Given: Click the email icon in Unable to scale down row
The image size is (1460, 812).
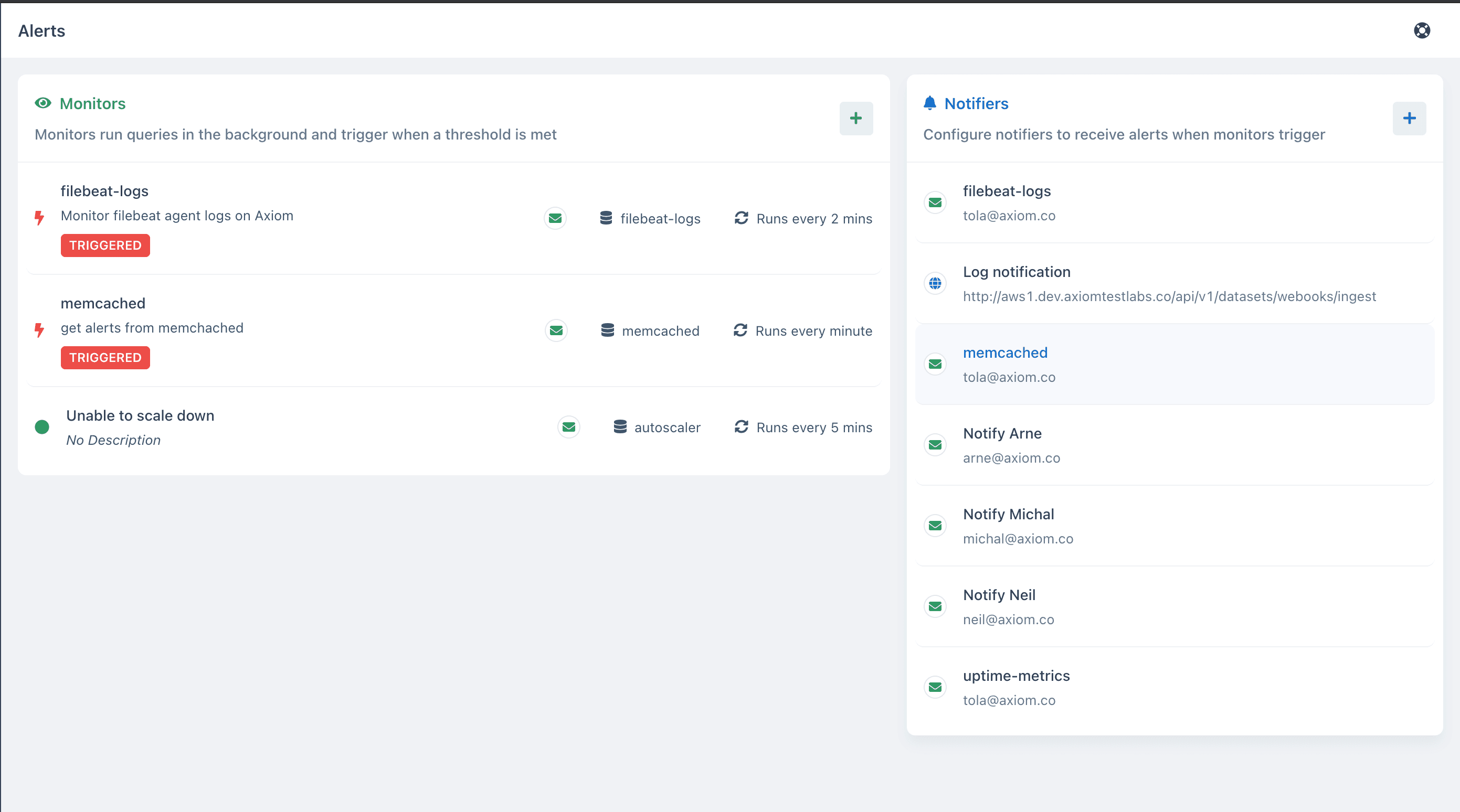Looking at the screenshot, I should 568,426.
